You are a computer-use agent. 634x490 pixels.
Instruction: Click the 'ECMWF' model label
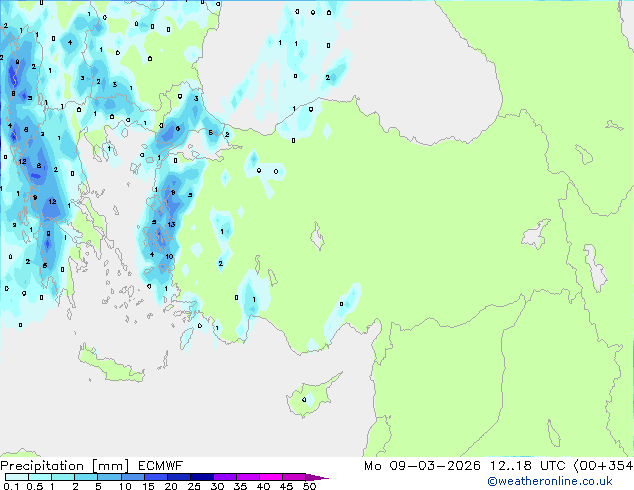pyautogui.click(x=161, y=466)
